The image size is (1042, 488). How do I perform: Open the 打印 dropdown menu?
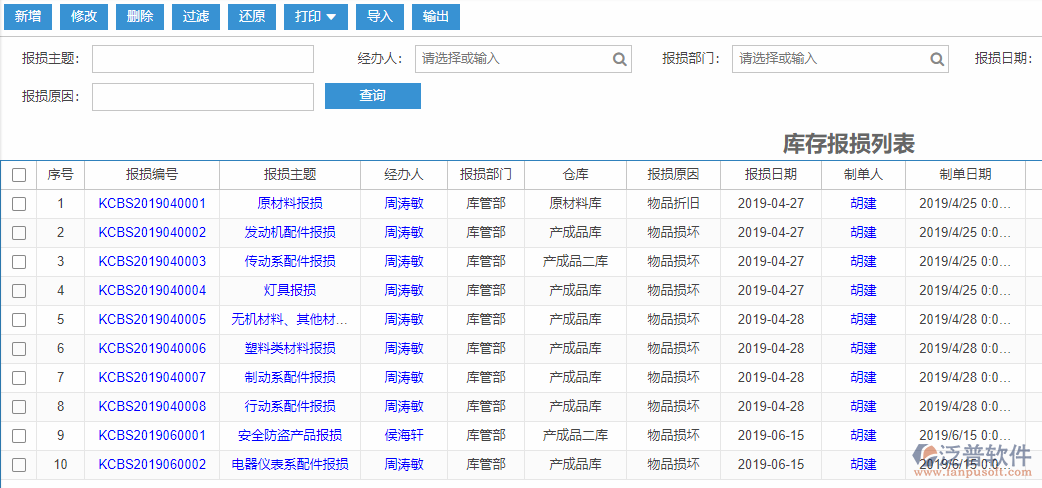click(x=316, y=17)
